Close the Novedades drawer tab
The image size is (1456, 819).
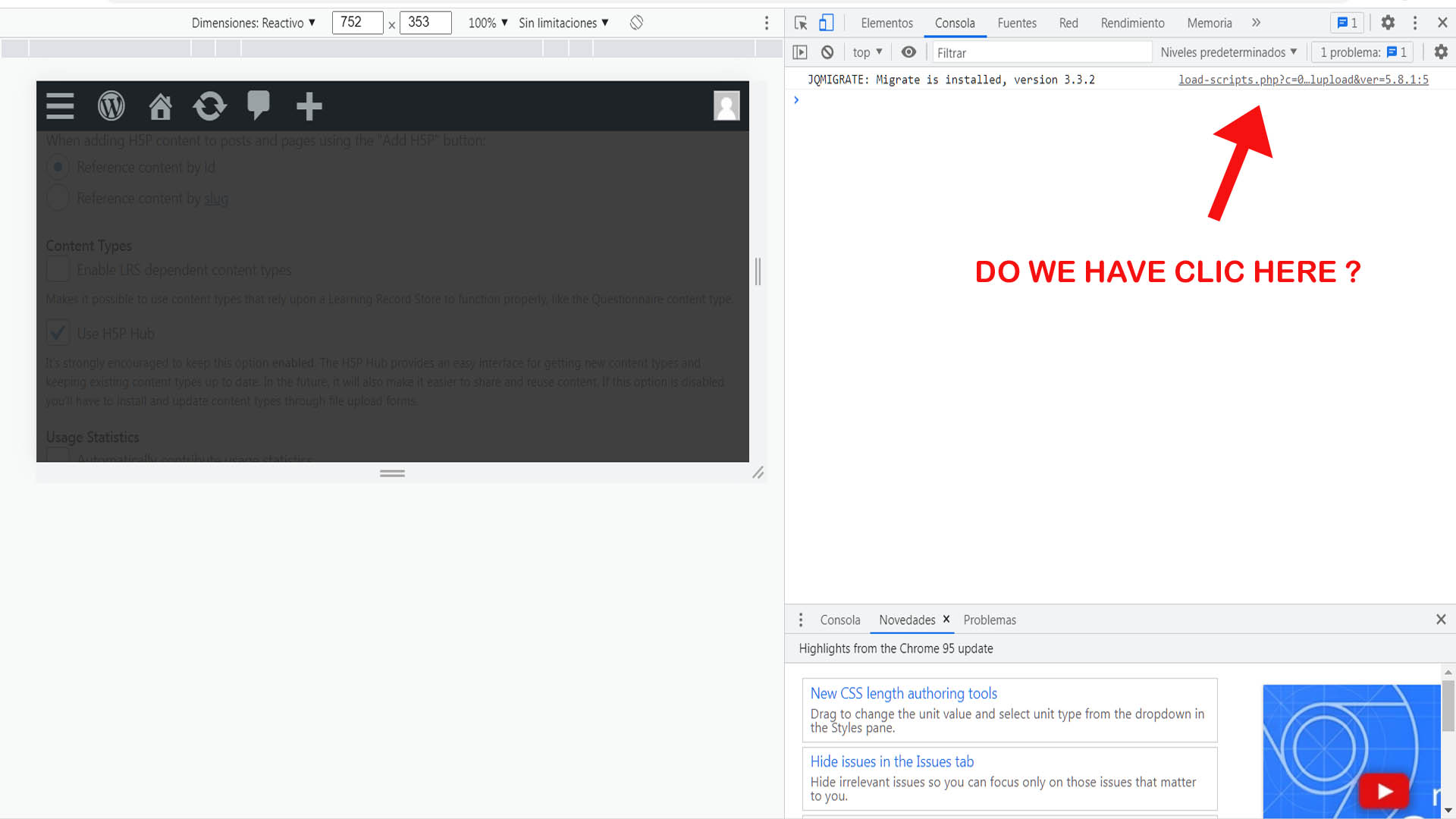[x=946, y=619]
